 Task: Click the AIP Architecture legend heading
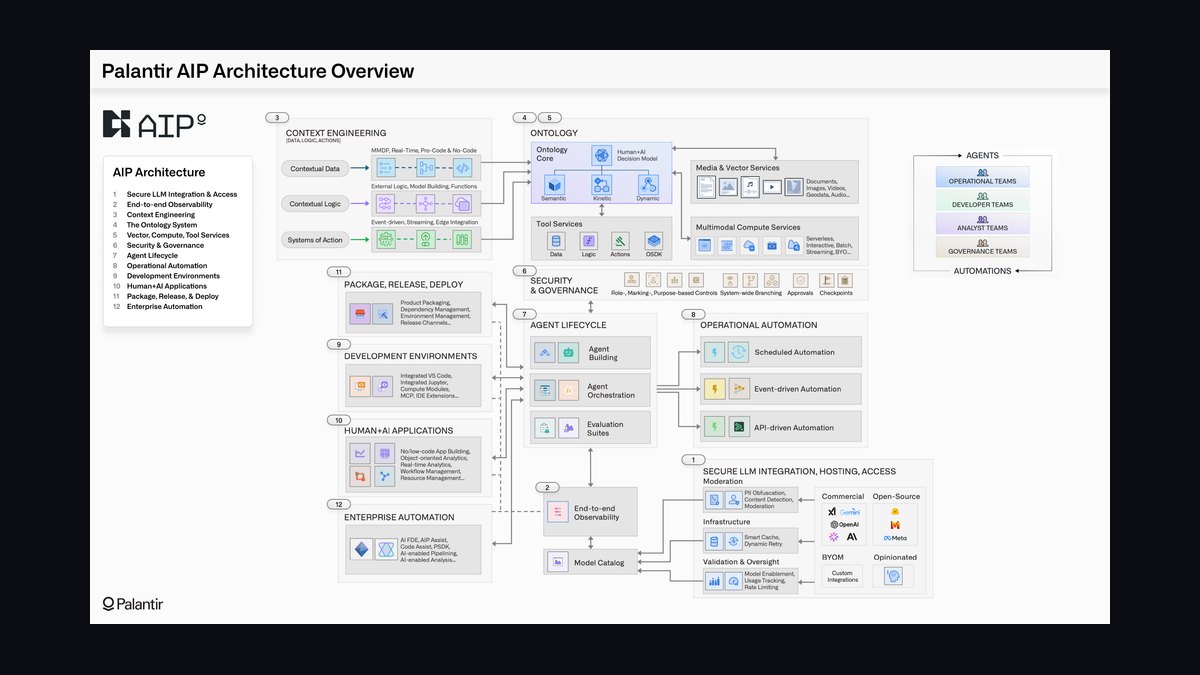tap(159, 172)
